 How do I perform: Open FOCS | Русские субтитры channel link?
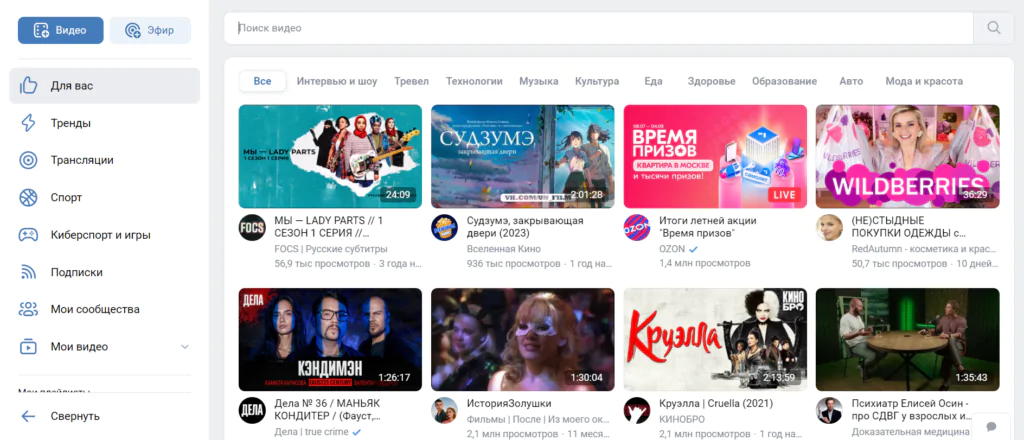(331, 249)
